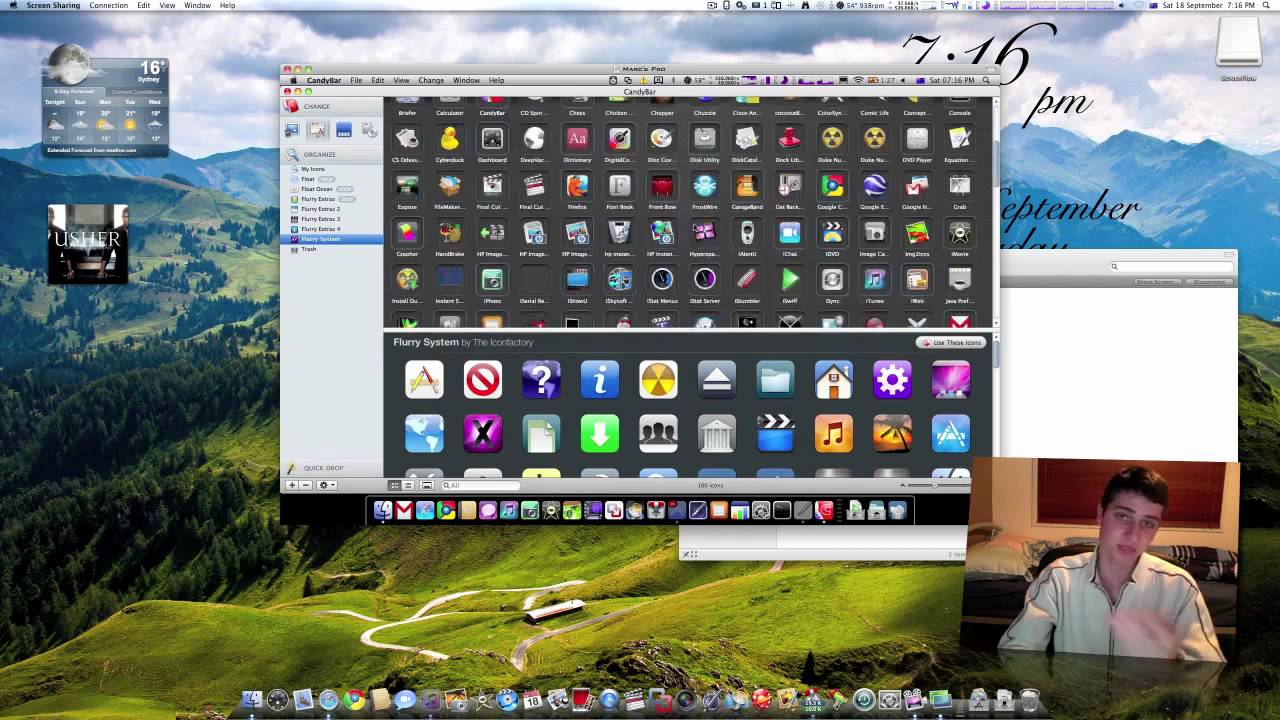Select Flurry Extras 2 collection

click(x=321, y=209)
